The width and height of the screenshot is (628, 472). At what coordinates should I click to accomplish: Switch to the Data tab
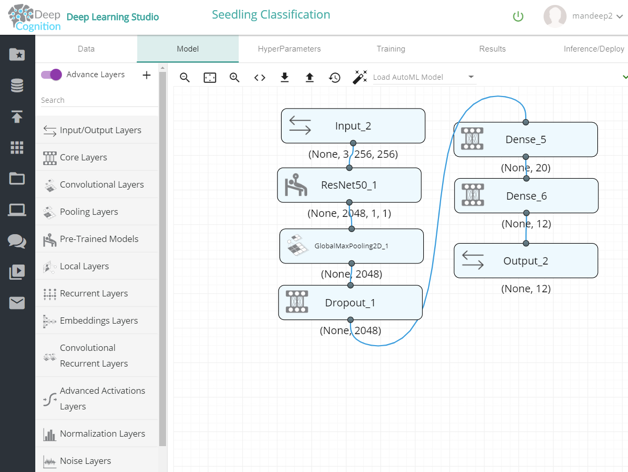86,49
